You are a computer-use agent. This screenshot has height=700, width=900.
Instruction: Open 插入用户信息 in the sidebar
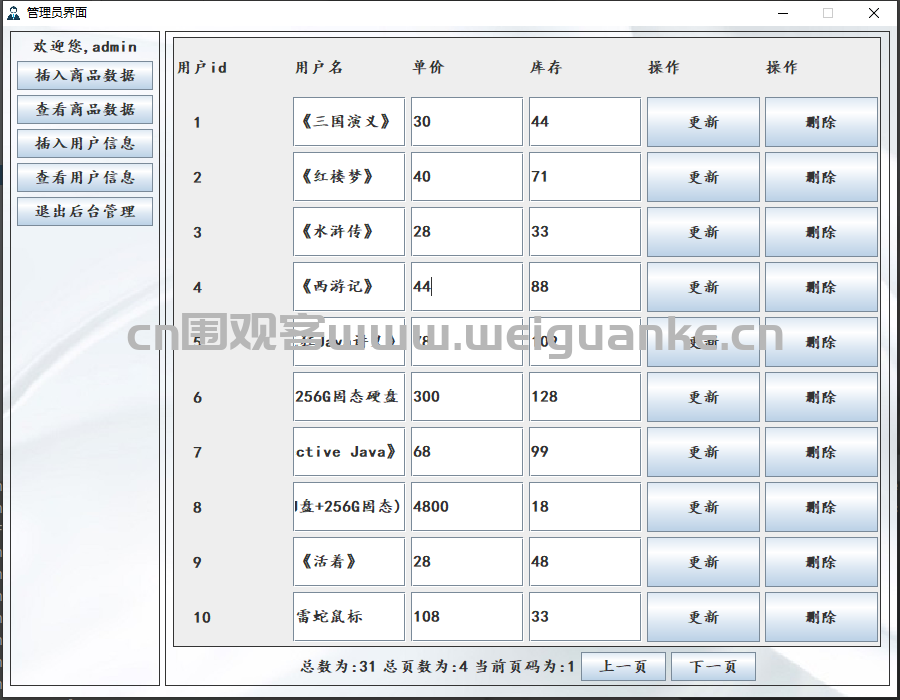click(x=85, y=143)
